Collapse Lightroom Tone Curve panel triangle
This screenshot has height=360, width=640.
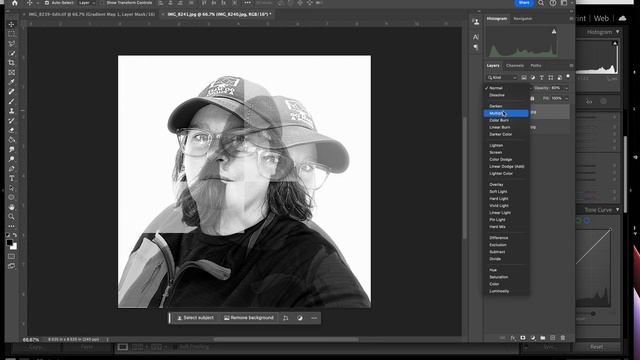(617, 210)
